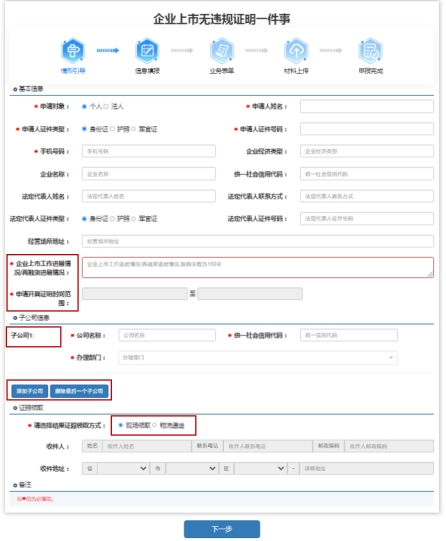Expand the city dropdown in 收件地址
Viewport: 446px width, 541px height.
(191, 469)
